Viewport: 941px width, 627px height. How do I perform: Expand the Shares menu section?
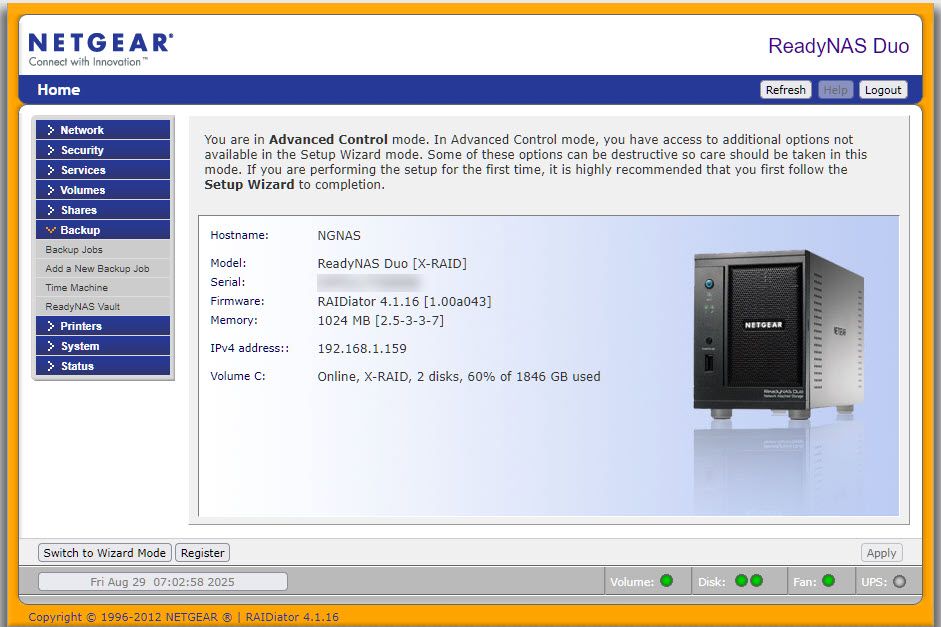[103, 210]
